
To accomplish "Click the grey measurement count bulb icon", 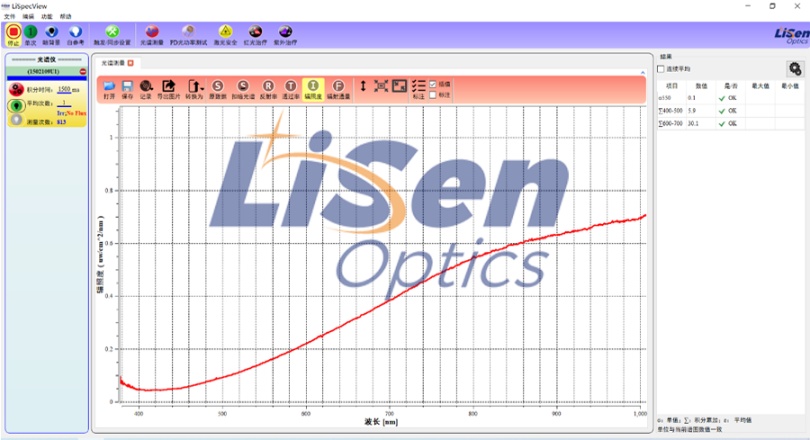I will [x=17, y=120].
